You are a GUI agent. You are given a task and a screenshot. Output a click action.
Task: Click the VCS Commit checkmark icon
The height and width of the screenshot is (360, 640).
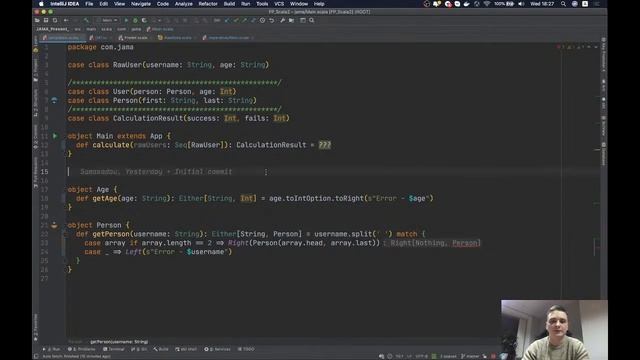pos(236,20)
